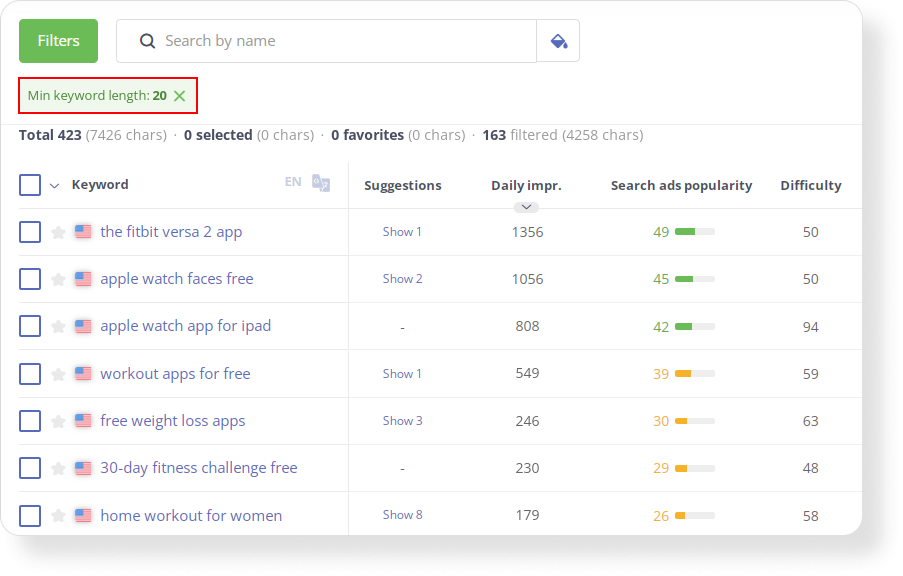Click sort arrow under Daily impr. column

[x=527, y=207]
